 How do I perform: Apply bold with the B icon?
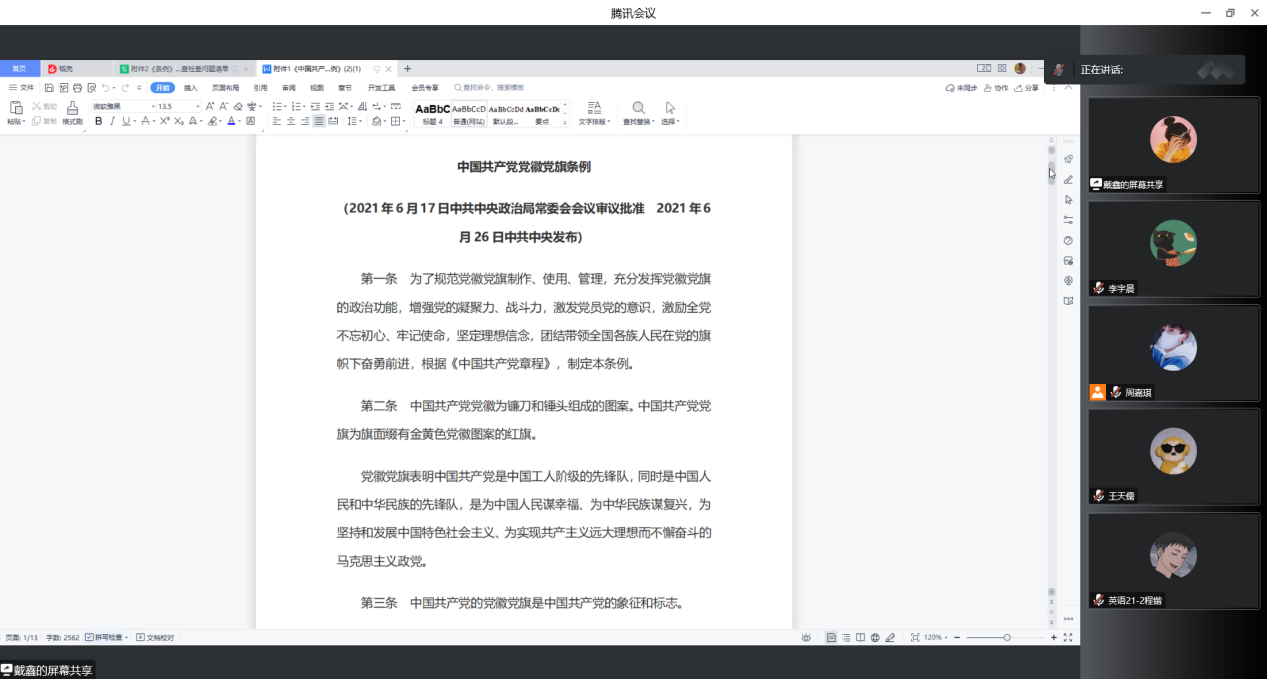[x=98, y=121]
